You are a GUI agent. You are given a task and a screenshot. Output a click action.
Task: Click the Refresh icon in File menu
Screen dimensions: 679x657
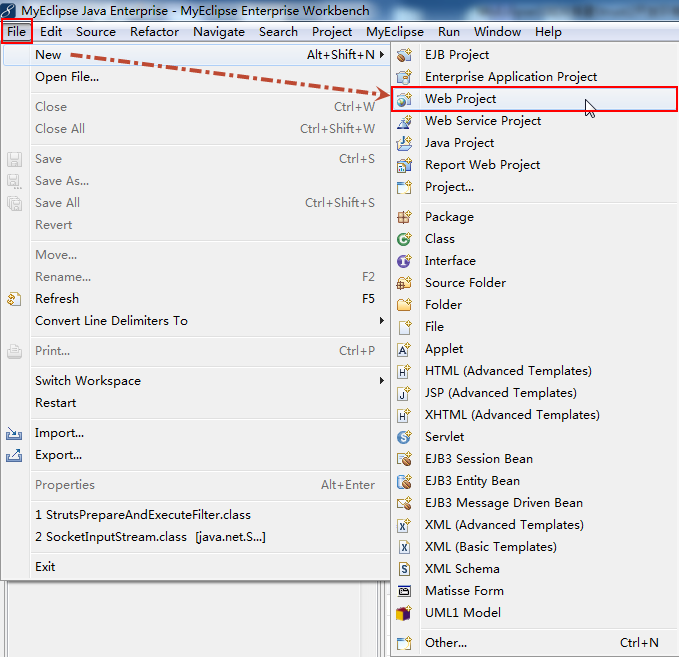tap(14, 299)
